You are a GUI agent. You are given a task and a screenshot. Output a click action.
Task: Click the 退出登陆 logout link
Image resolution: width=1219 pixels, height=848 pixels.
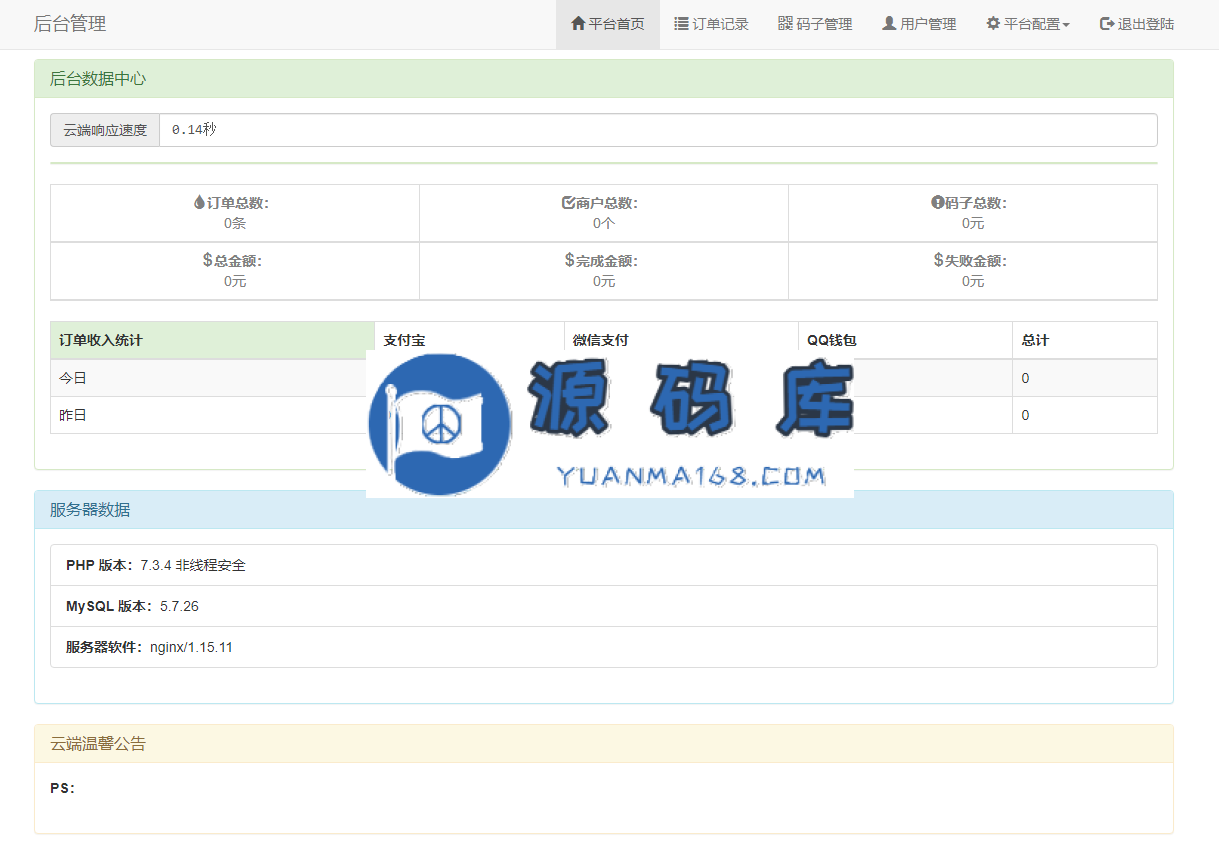(x=1137, y=24)
